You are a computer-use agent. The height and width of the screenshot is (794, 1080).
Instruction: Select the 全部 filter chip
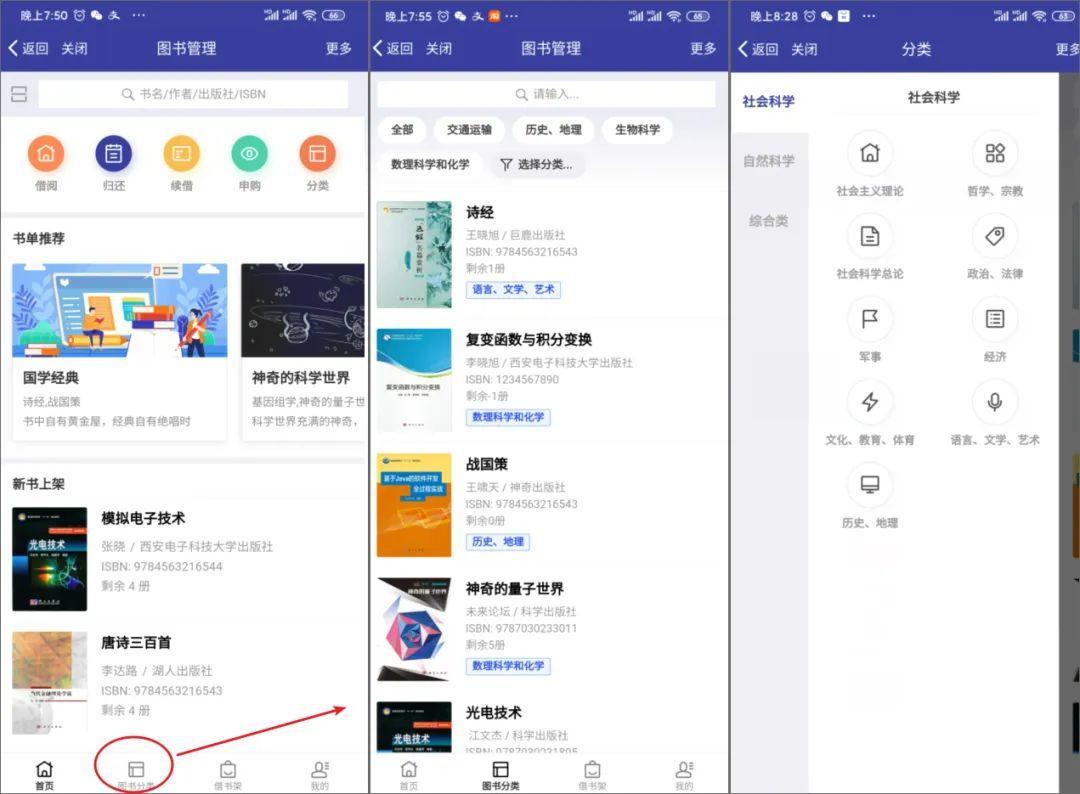click(x=403, y=130)
